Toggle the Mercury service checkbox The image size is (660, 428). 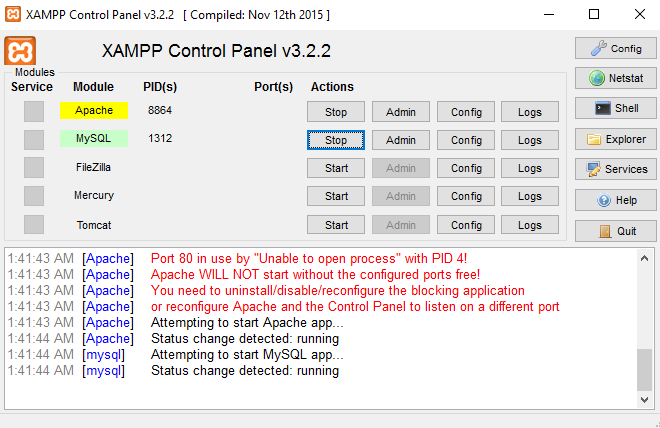[x=34, y=196]
